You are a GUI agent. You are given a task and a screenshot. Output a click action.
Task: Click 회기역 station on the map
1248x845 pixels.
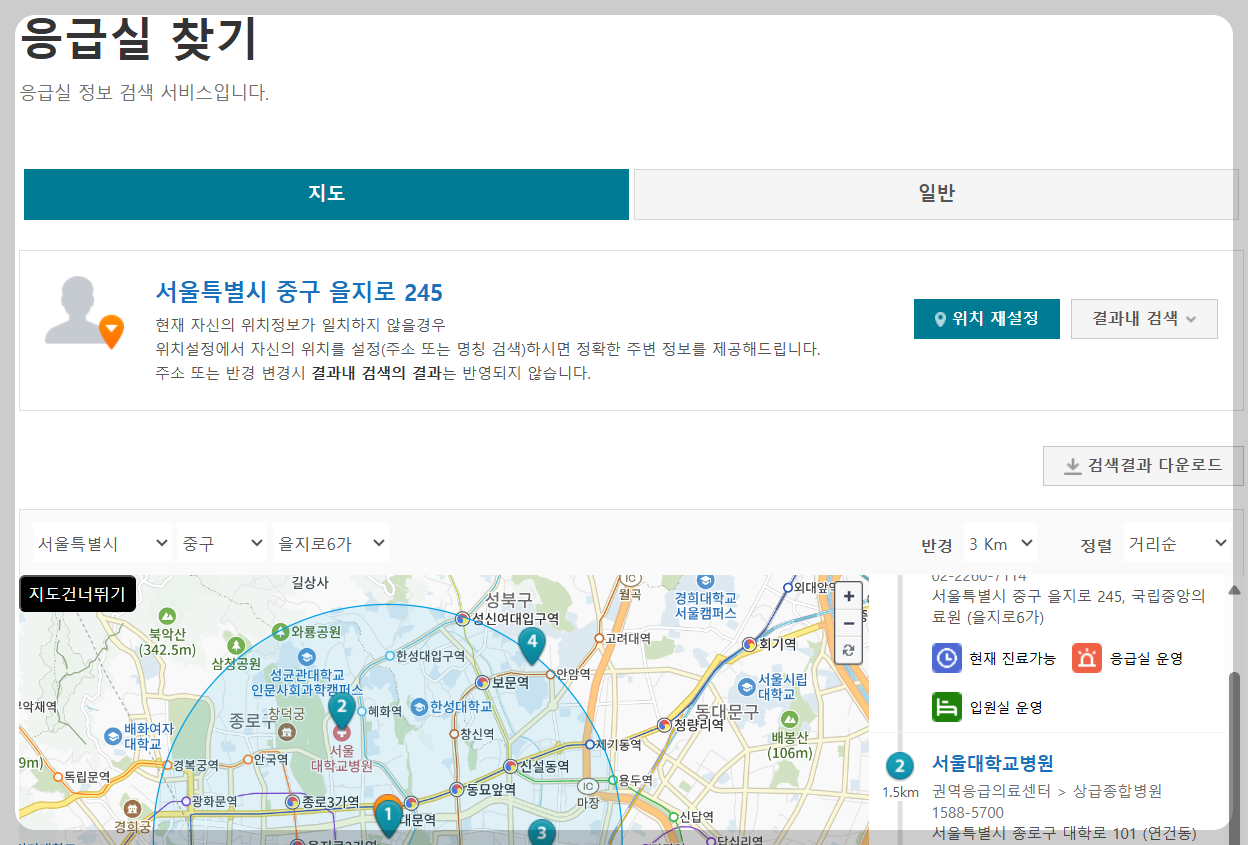tap(769, 644)
